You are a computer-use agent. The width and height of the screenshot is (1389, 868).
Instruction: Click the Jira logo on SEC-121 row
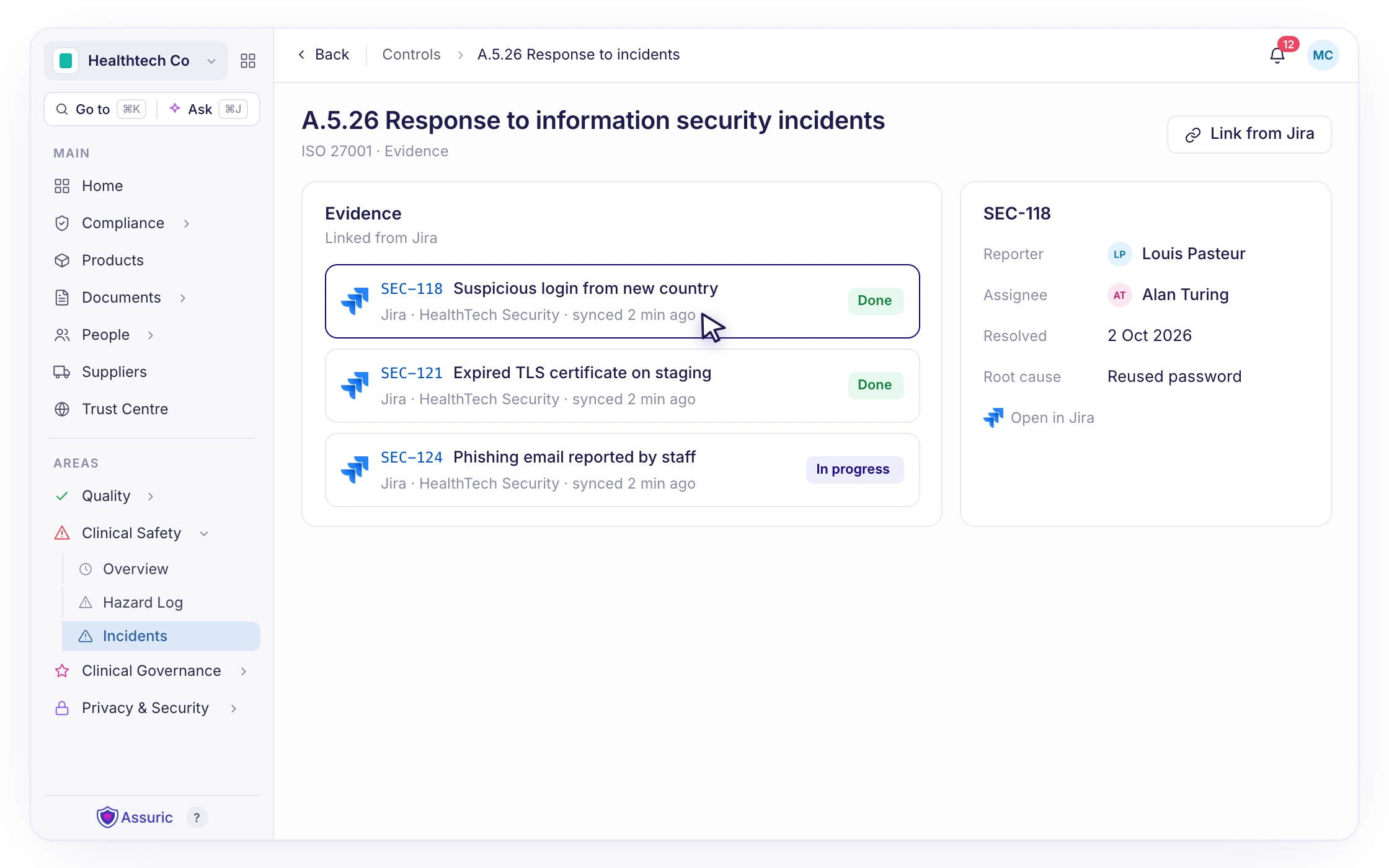pos(355,386)
